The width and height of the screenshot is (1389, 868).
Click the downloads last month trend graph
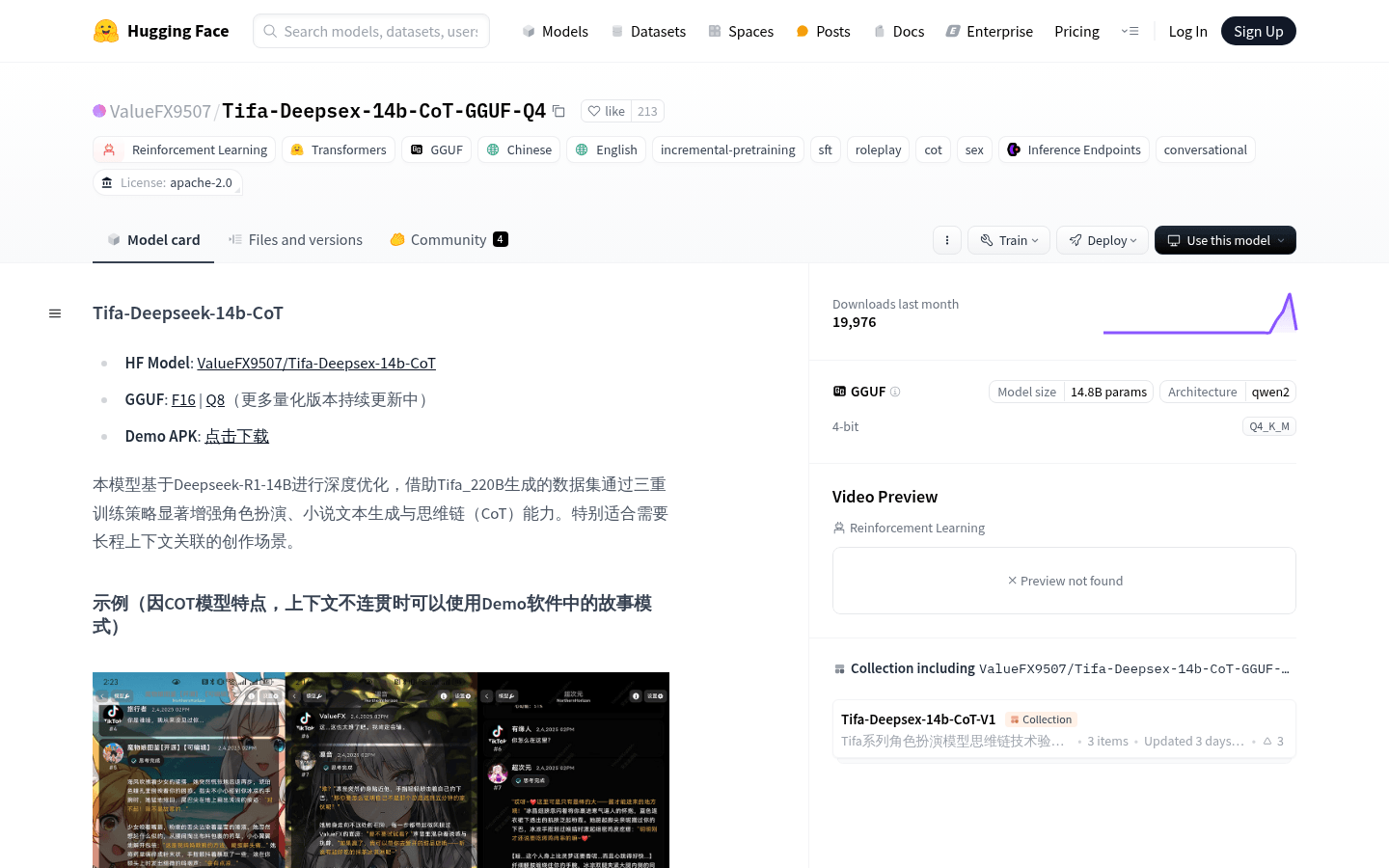(x=1199, y=313)
